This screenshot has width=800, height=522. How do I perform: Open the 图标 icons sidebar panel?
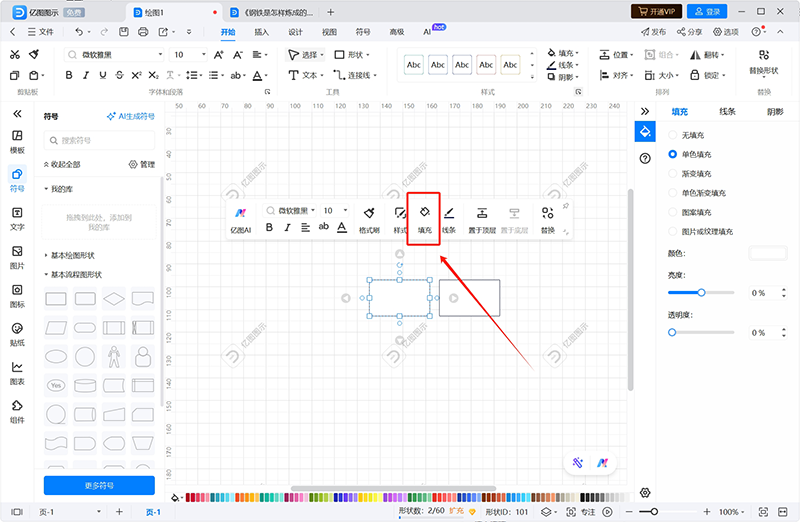pyautogui.click(x=17, y=296)
